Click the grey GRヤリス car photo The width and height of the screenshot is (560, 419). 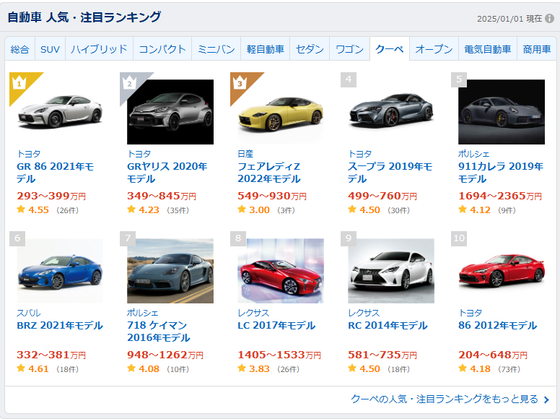point(170,112)
